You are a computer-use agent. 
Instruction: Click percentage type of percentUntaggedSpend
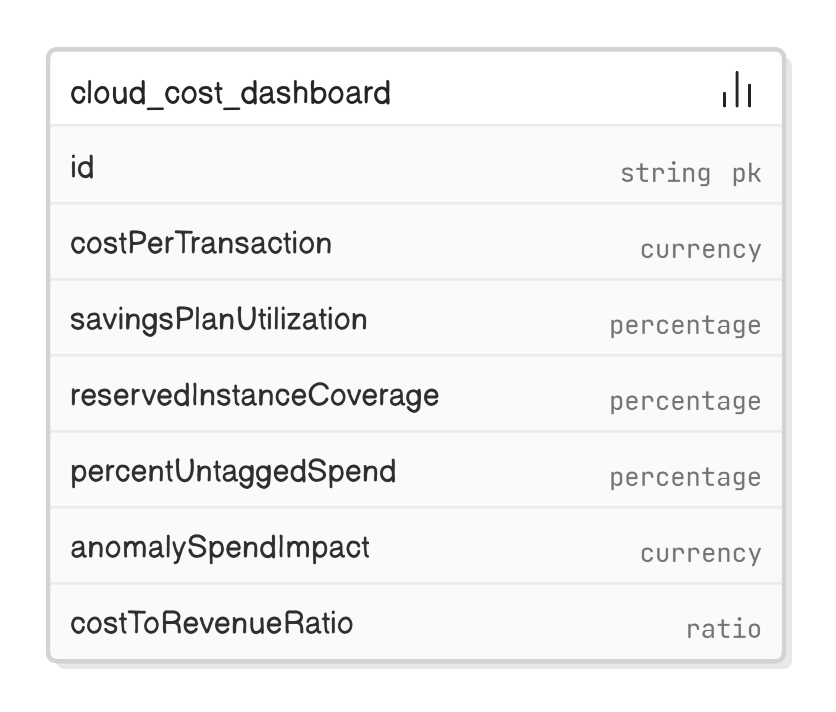coord(685,478)
